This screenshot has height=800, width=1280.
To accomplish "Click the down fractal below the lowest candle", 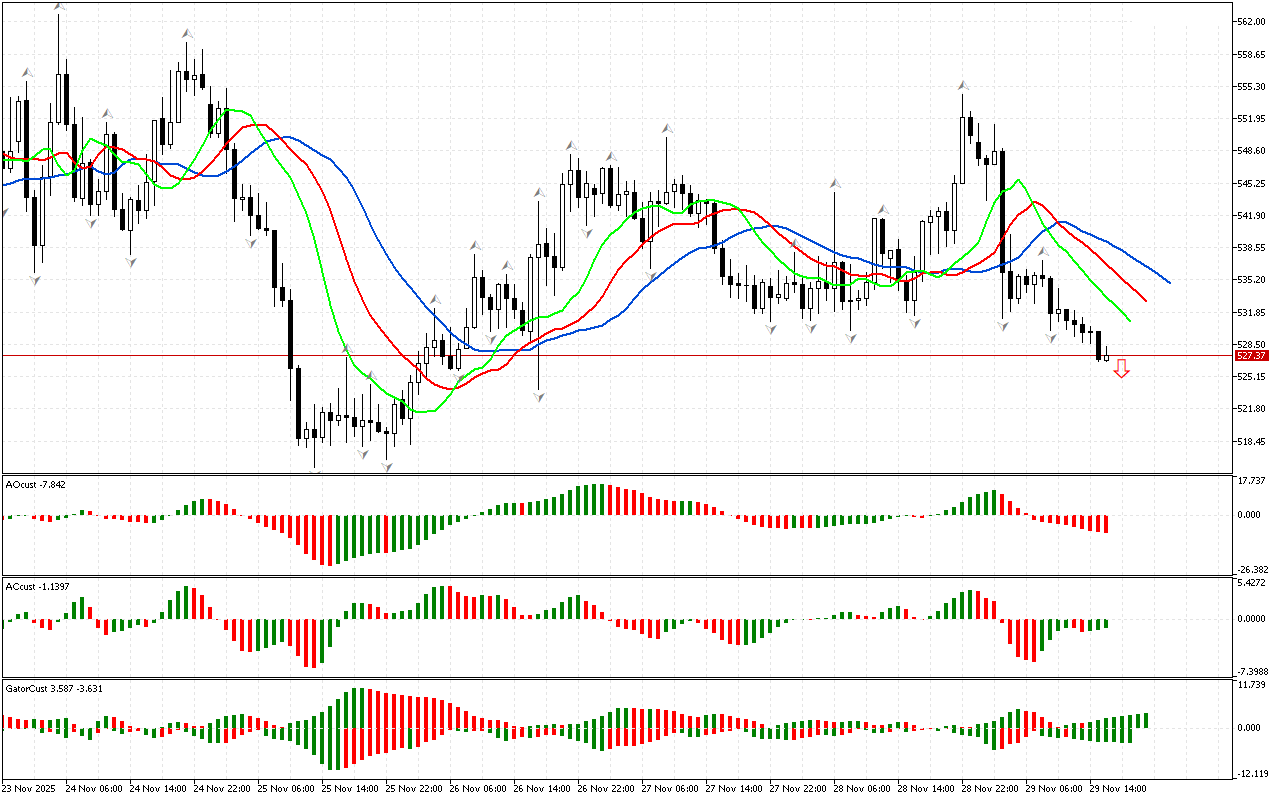I will (x=386, y=465).
